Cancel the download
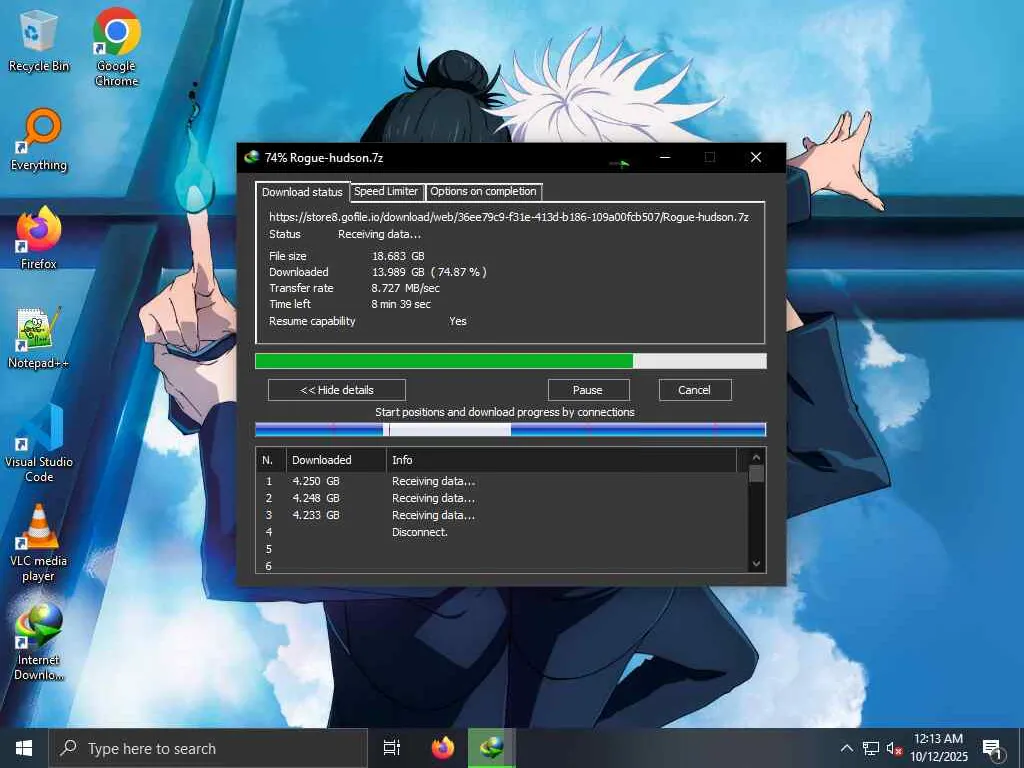 695,390
